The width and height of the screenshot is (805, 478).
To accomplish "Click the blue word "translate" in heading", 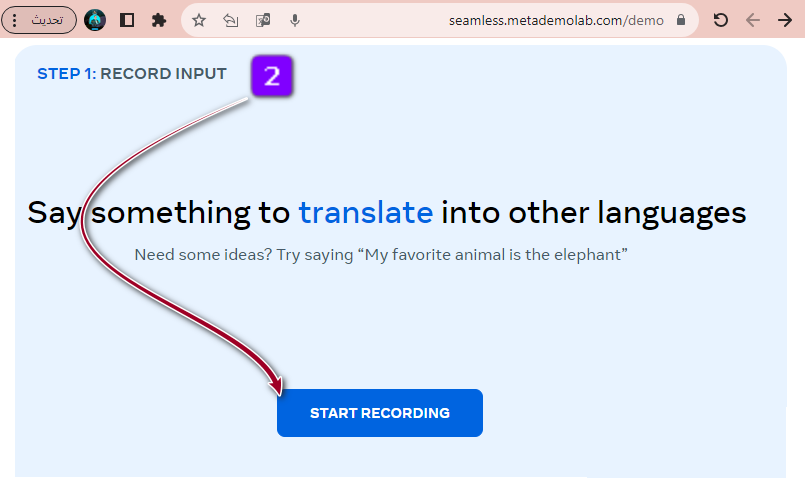I will (x=365, y=212).
